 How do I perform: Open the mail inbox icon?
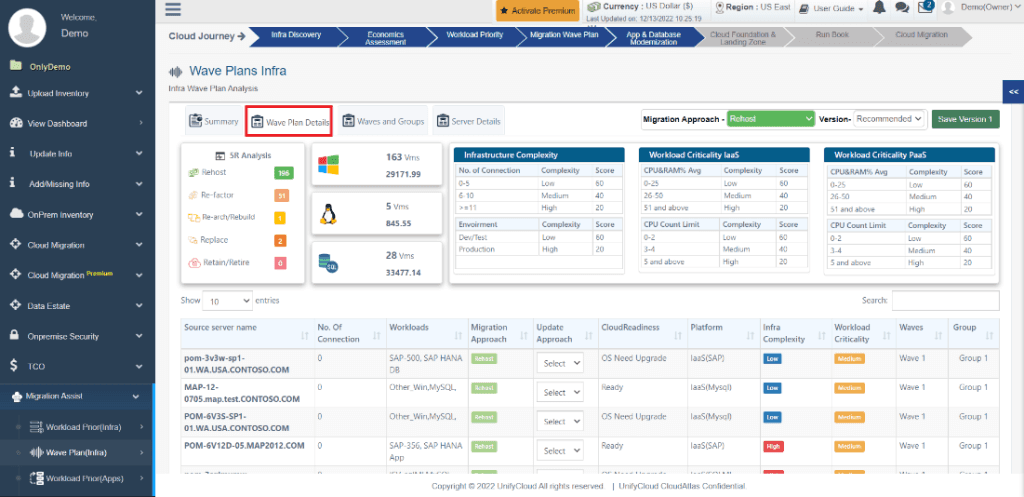point(925,8)
